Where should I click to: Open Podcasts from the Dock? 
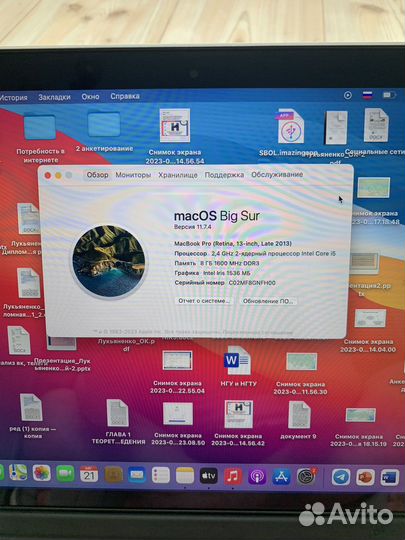click(257, 477)
